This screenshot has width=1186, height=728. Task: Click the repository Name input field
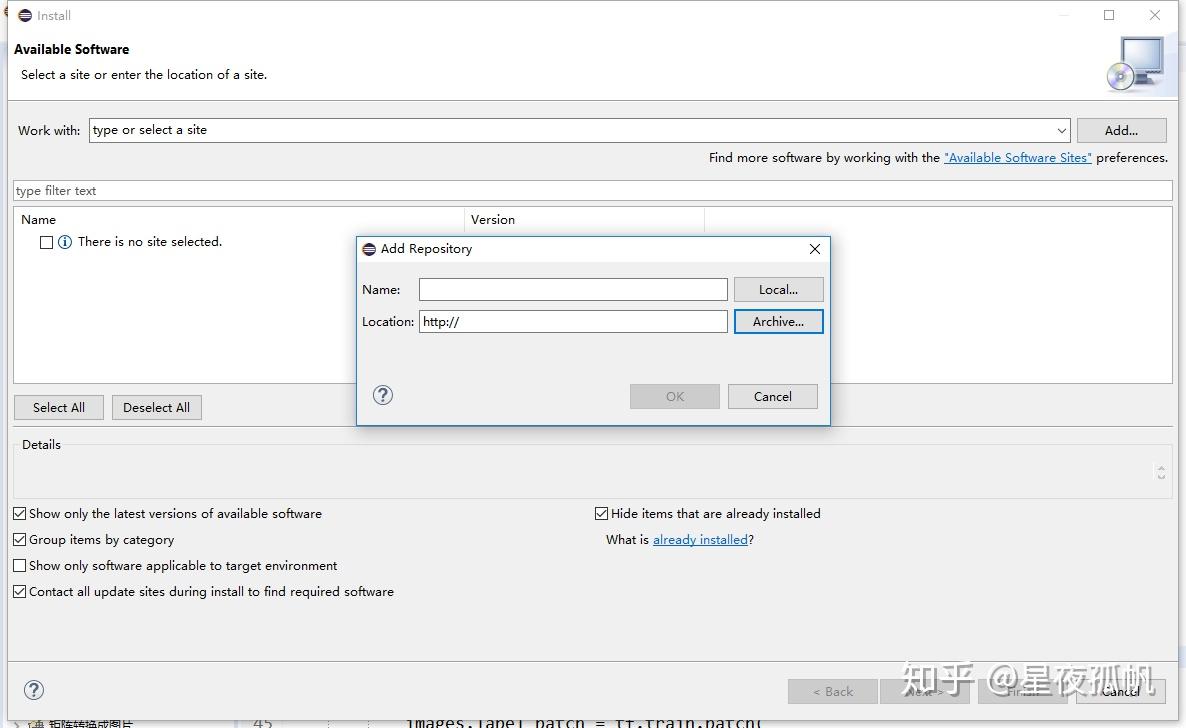coord(573,289)
